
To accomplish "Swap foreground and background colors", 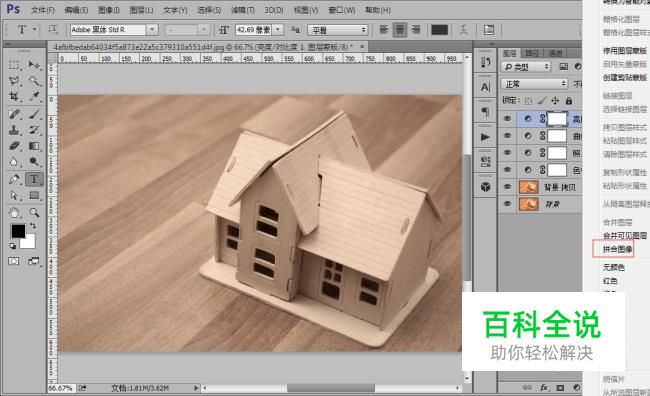I will coord(32,226).
